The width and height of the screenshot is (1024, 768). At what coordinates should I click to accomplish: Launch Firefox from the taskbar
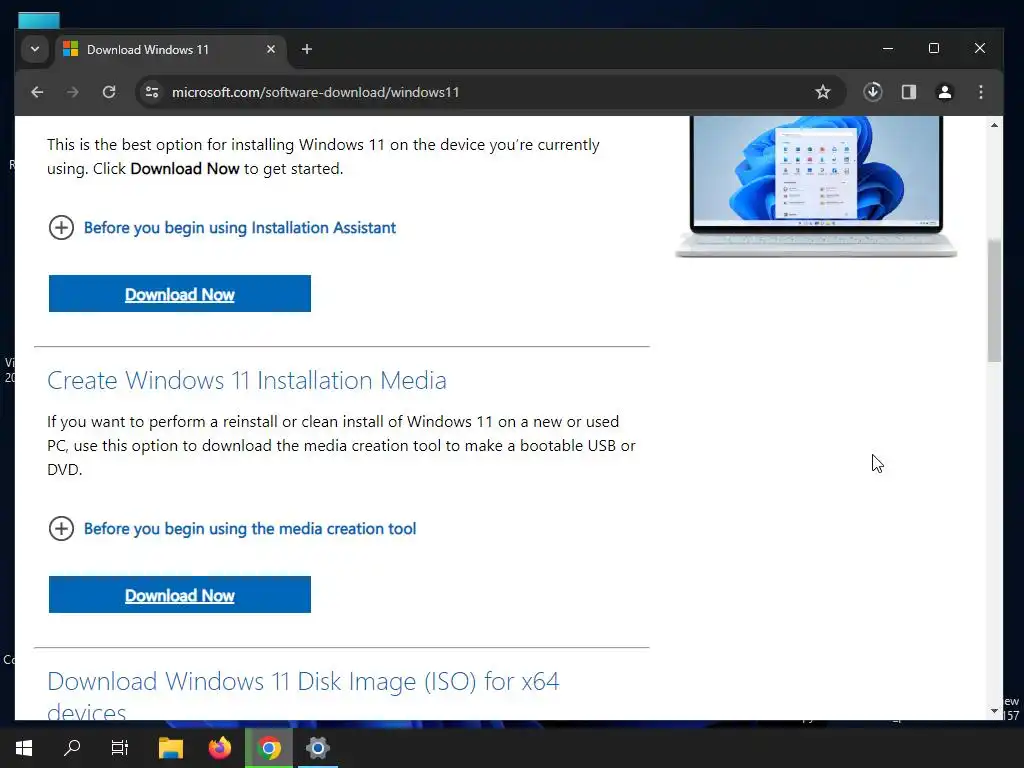tap(220, 748)
